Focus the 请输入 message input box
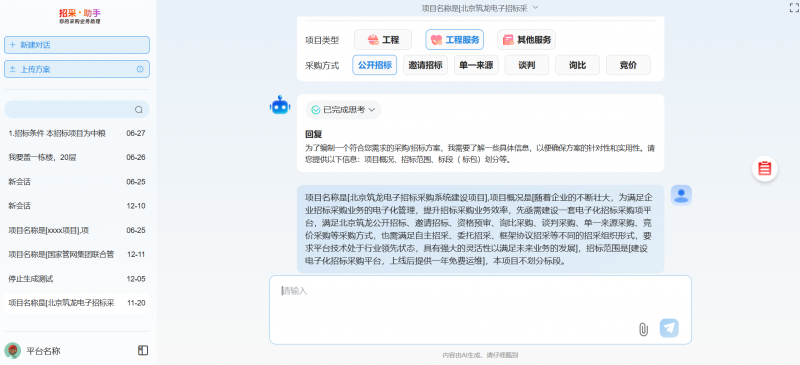The width and height of the screenshot is (800, 365). click(x=480, y=310)
